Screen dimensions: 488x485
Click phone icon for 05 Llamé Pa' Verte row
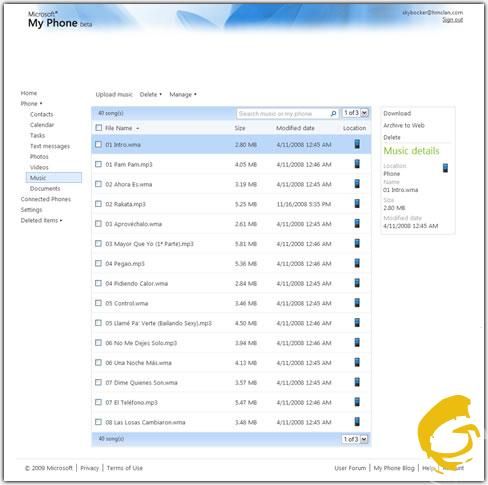(357, 322)
